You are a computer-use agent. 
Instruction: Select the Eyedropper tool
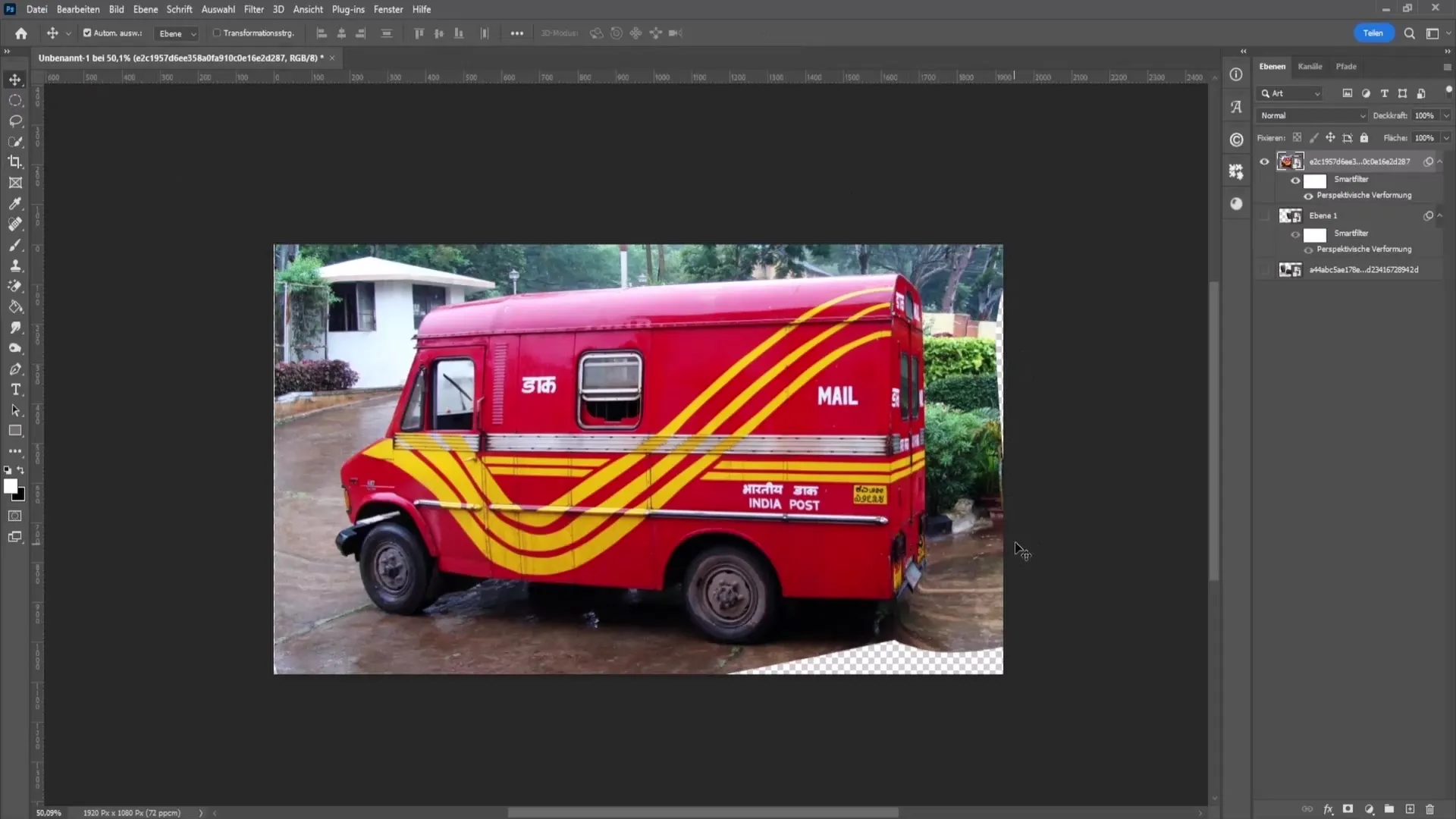(15, 203)
